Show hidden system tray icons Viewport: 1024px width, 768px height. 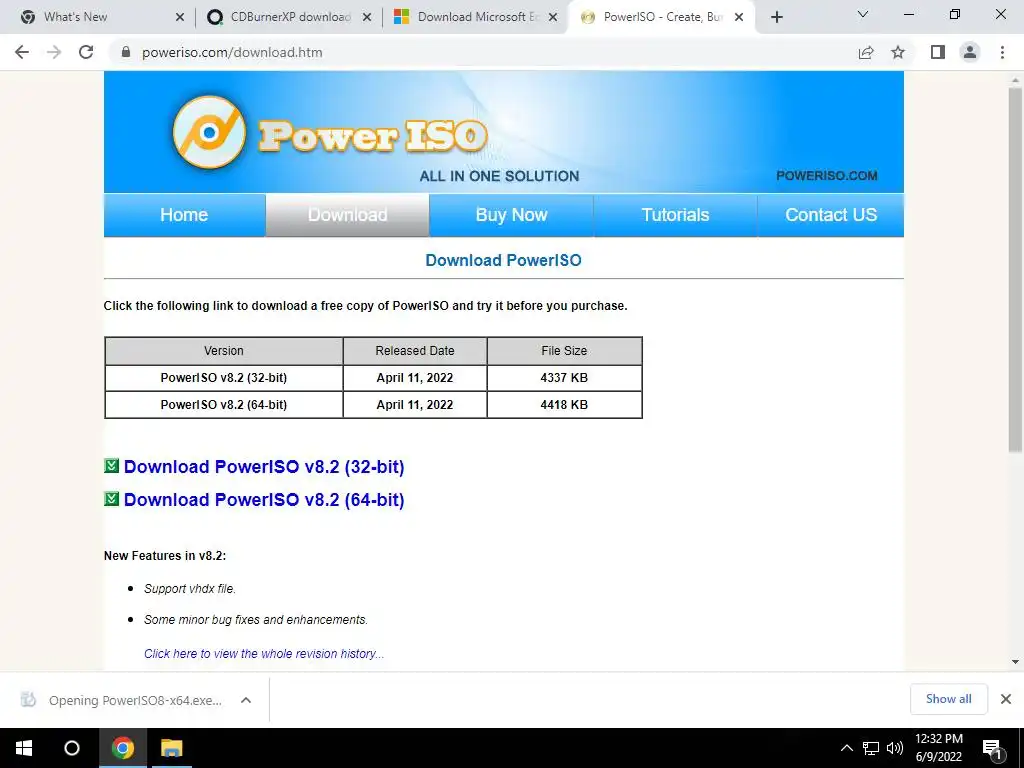(846, 748)
